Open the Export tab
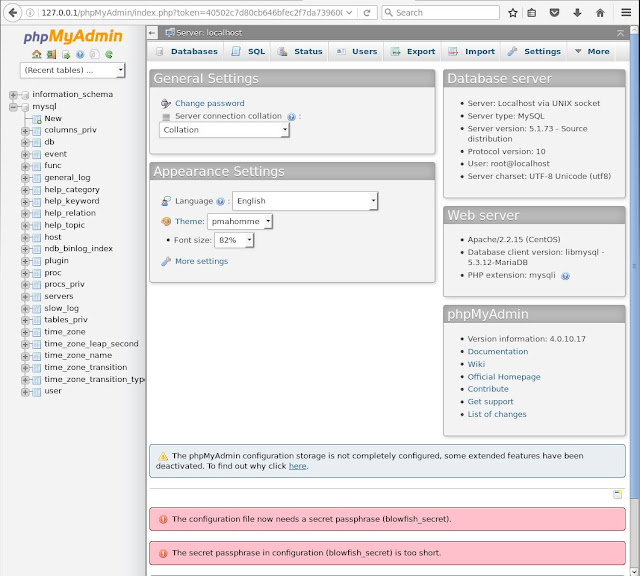Image resolution: width=640 pixels, height=576 pixels. (413, 51)
